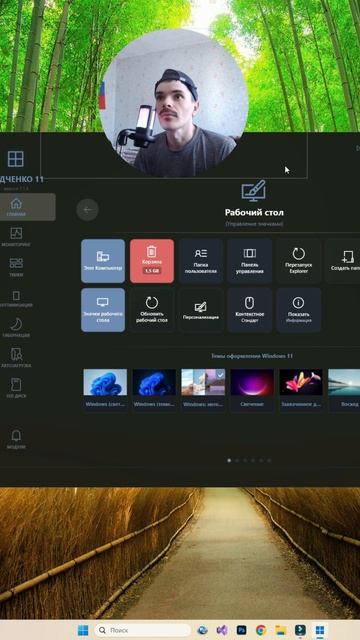Toggle the red Корзина tile

coord(152,261)
